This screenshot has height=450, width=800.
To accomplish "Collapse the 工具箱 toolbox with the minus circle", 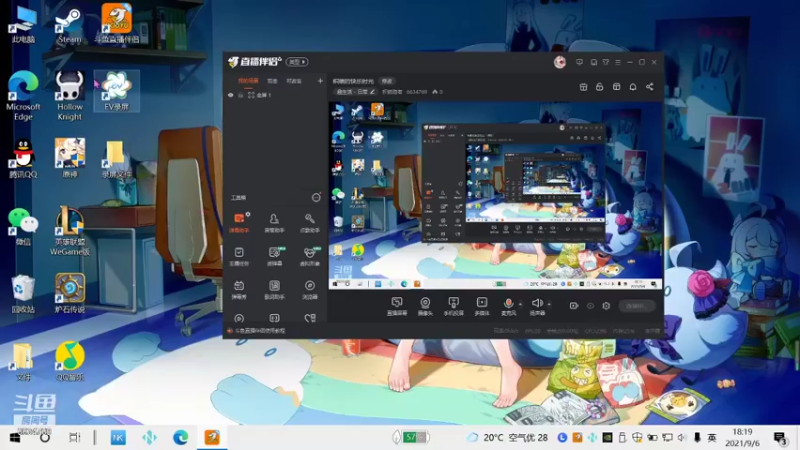I will pos(316,197).
